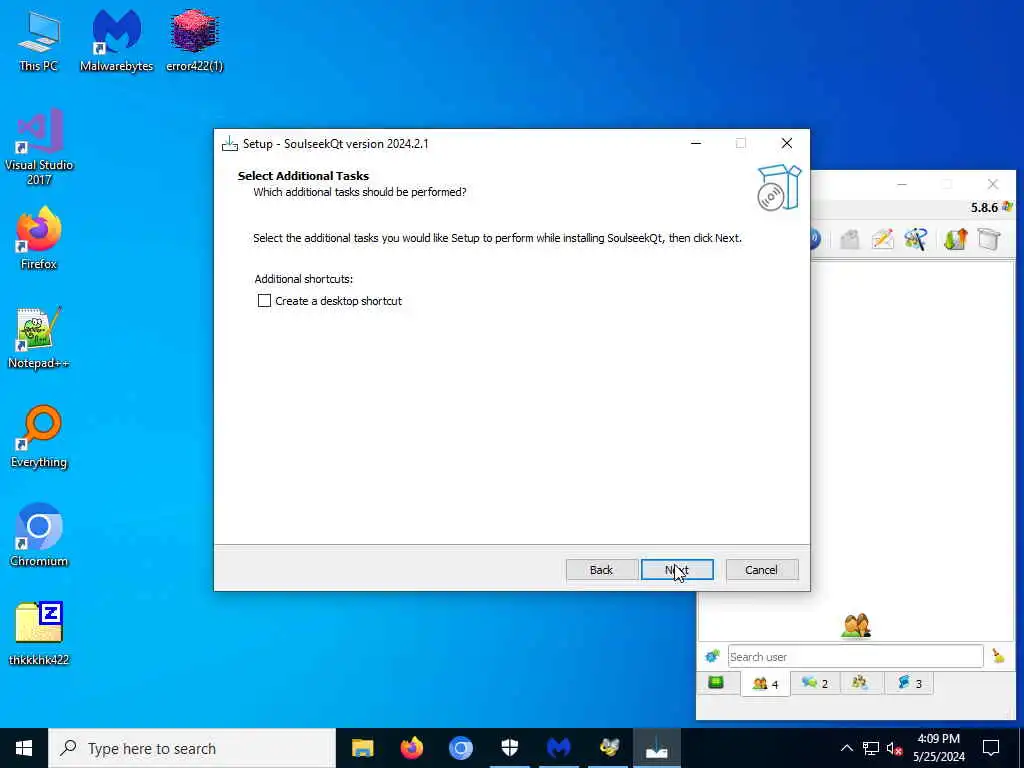
Task: Open the notification center icon
Action: [991, 748]
